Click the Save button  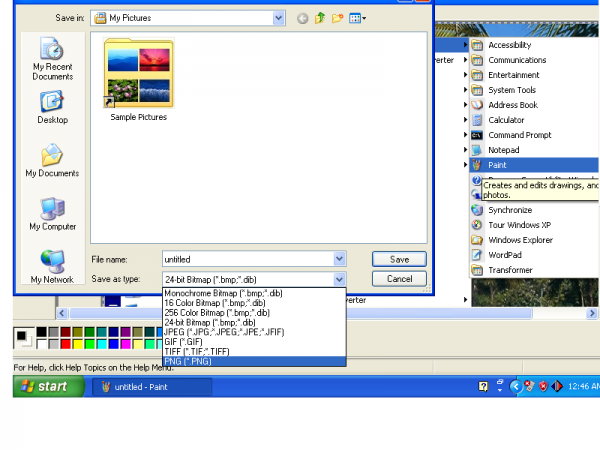coord(399,259)
